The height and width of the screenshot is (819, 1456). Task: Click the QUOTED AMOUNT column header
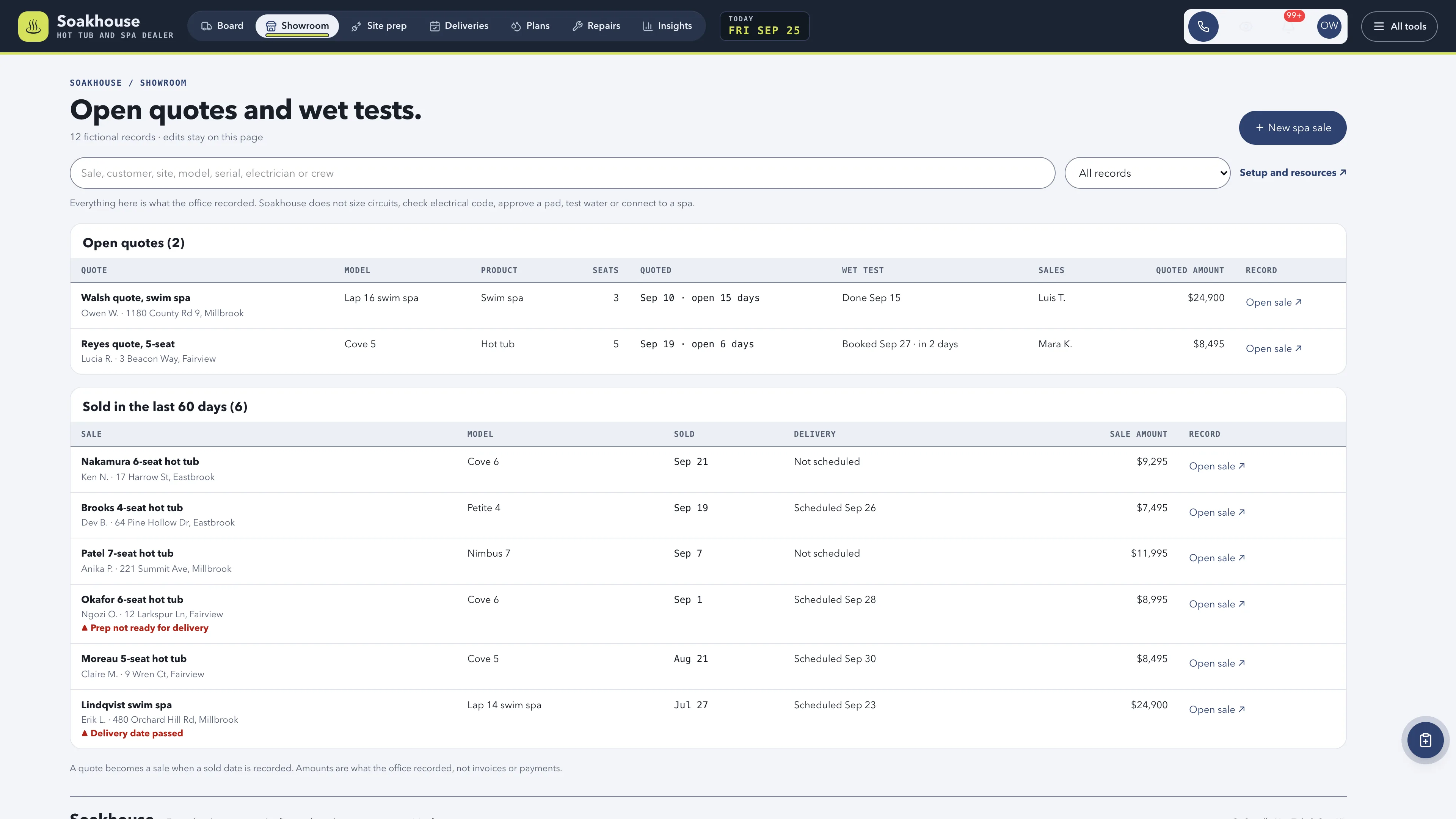click(x=1190, y=270)
